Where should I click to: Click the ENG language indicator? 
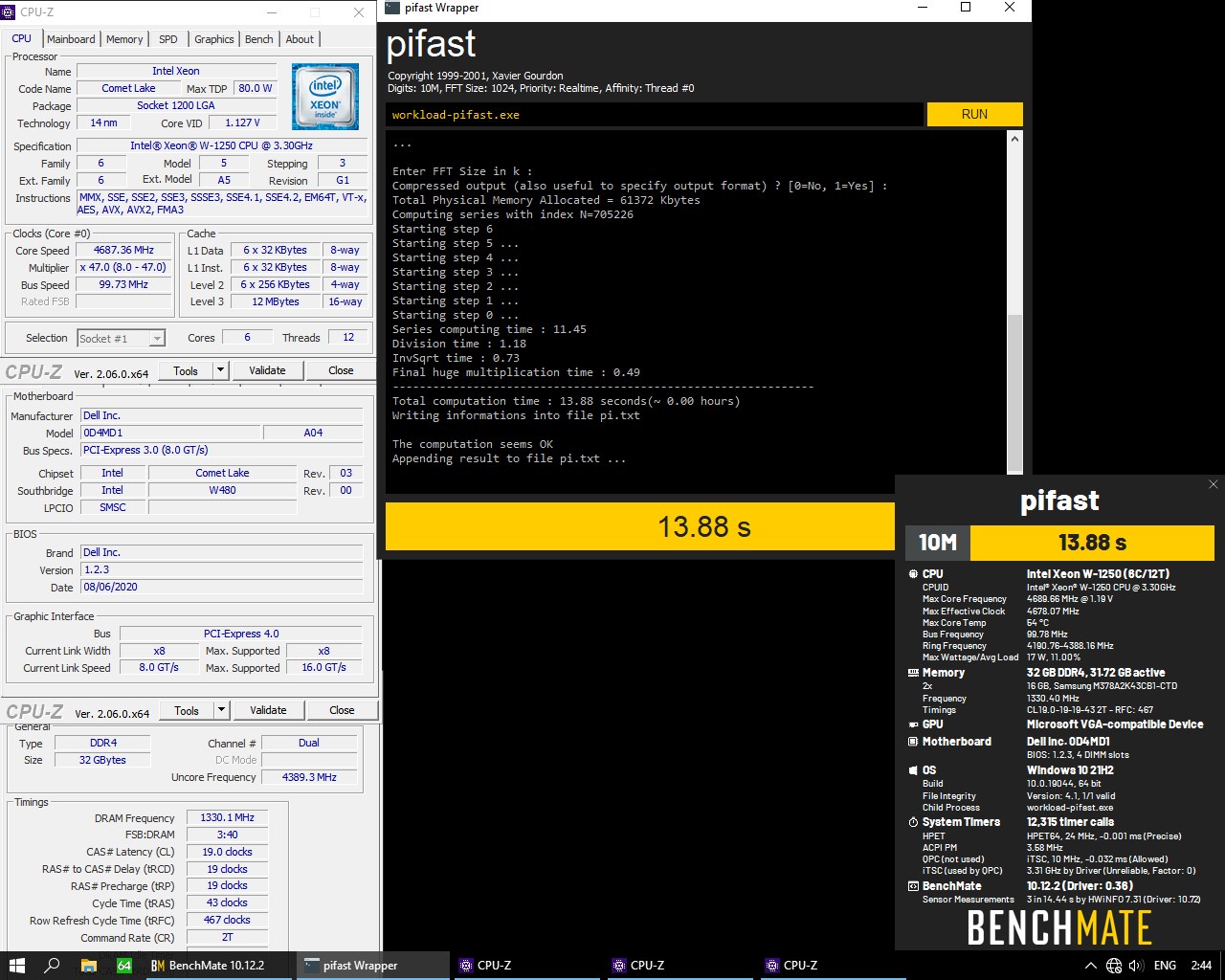click(1165, 966)
